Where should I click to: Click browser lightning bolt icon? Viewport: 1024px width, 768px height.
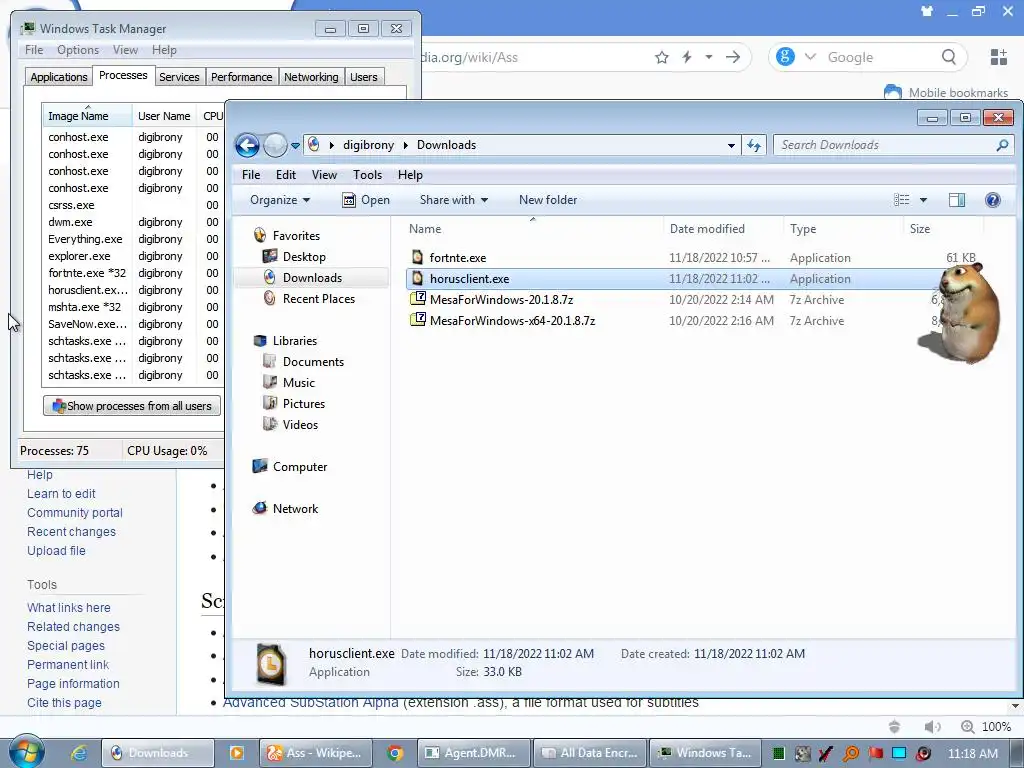[687, 57]
